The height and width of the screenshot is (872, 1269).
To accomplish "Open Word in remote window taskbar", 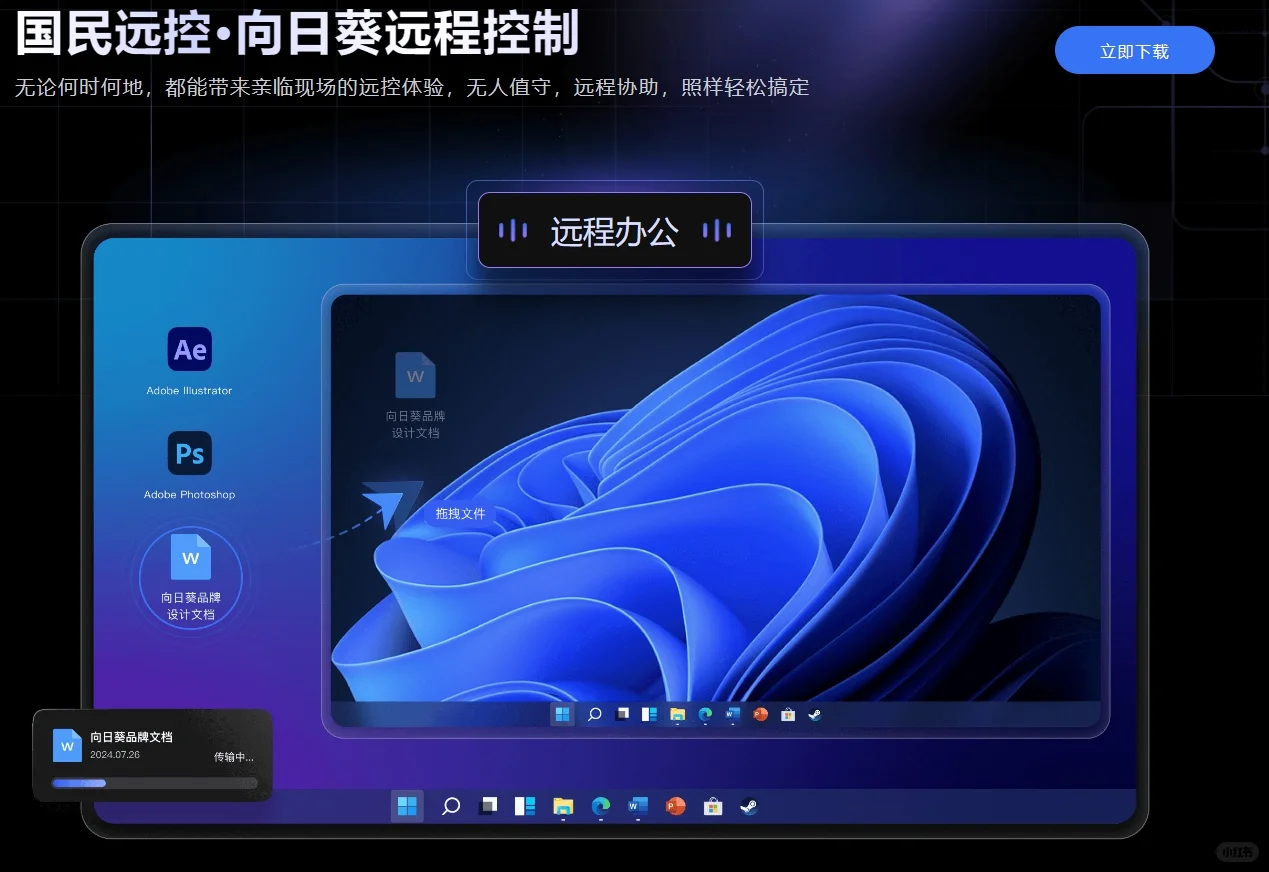I will click(732, 714).
